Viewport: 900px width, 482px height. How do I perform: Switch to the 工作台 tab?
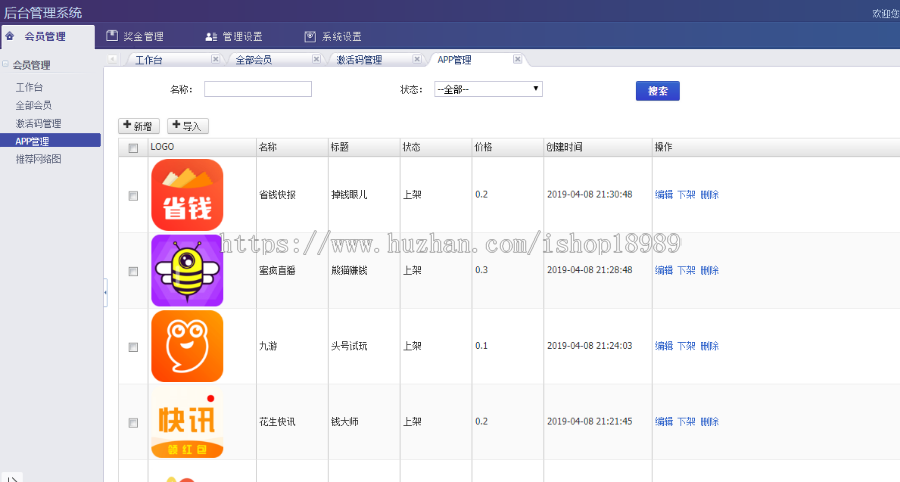(x=150, y=60)
